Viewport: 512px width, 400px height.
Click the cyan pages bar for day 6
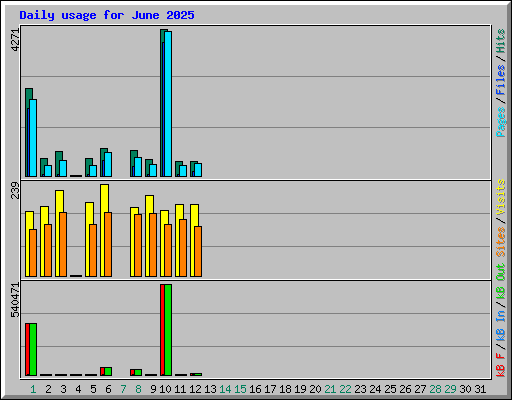[x=108, y=165]
